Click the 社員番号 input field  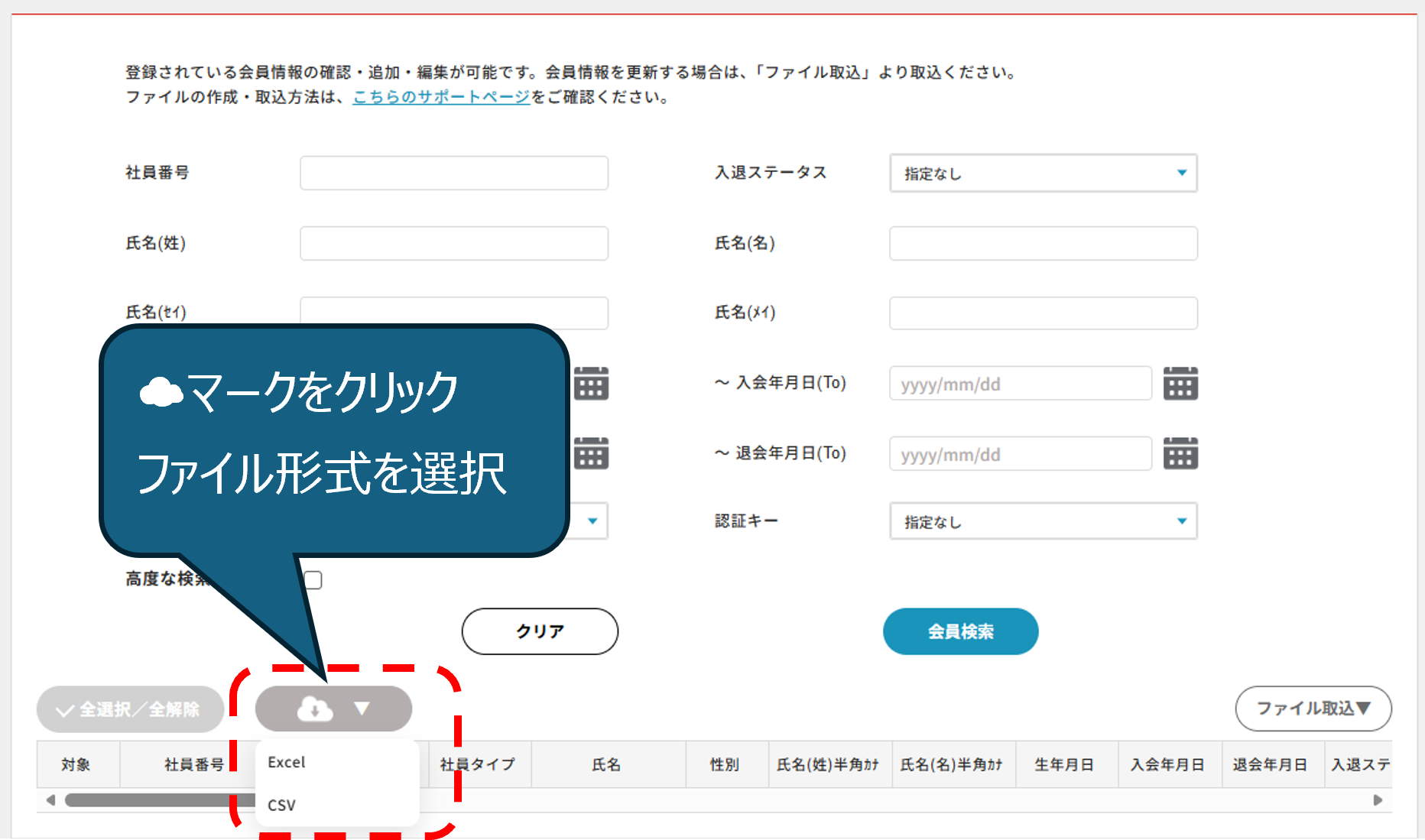point(454,174)
